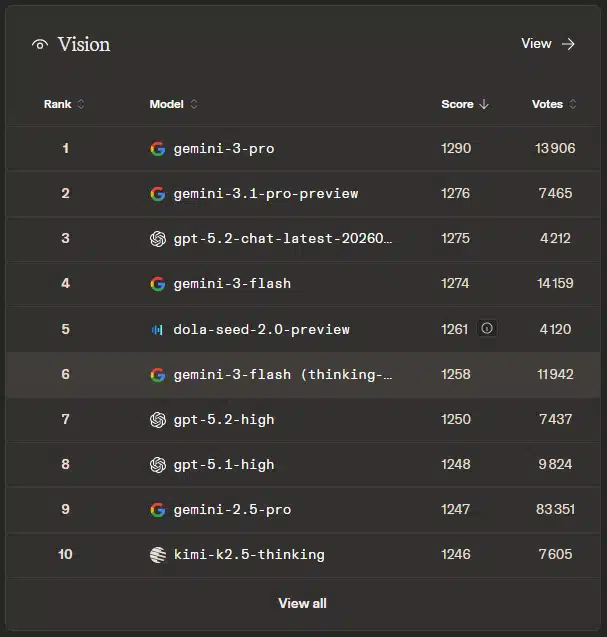Click the eye icon beside Vision heading

40,44
